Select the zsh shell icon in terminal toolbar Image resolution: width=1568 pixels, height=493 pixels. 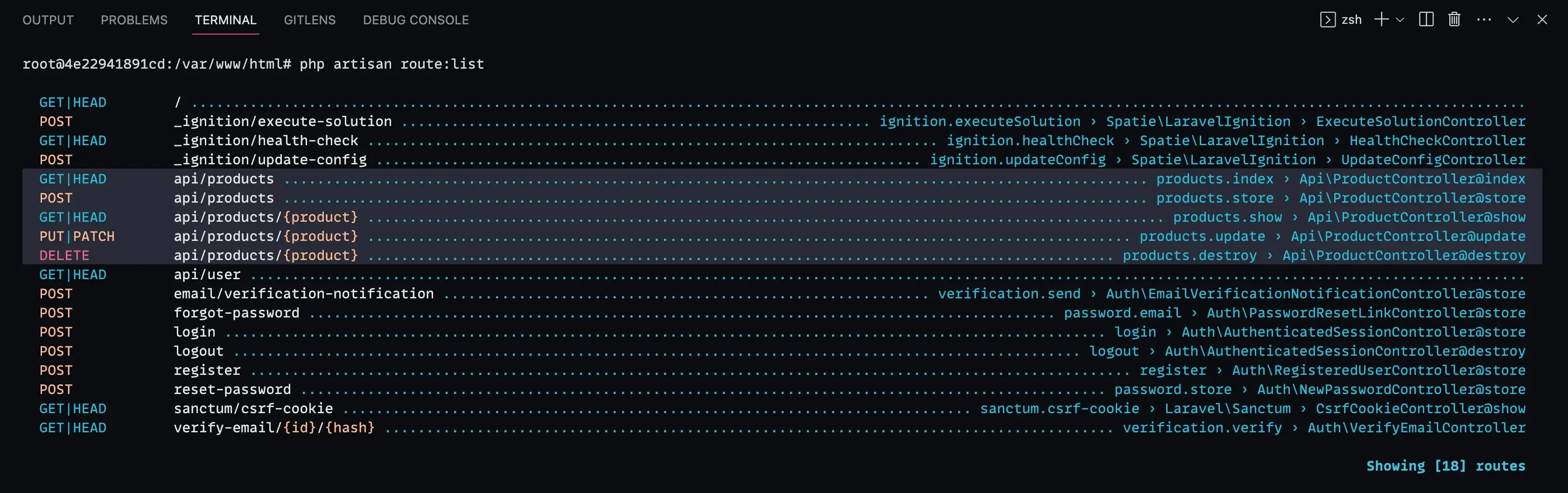pyautogui.click(x=1328, y=20)
